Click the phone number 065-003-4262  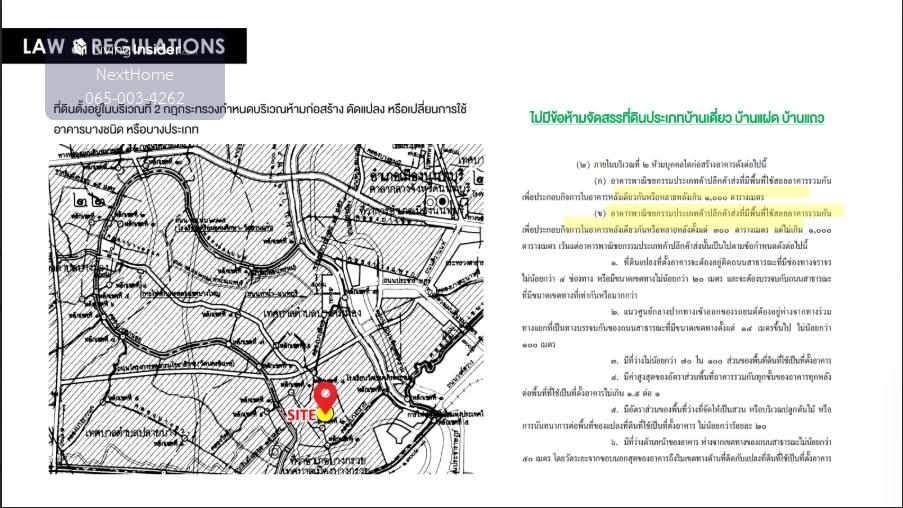[135, 98]
